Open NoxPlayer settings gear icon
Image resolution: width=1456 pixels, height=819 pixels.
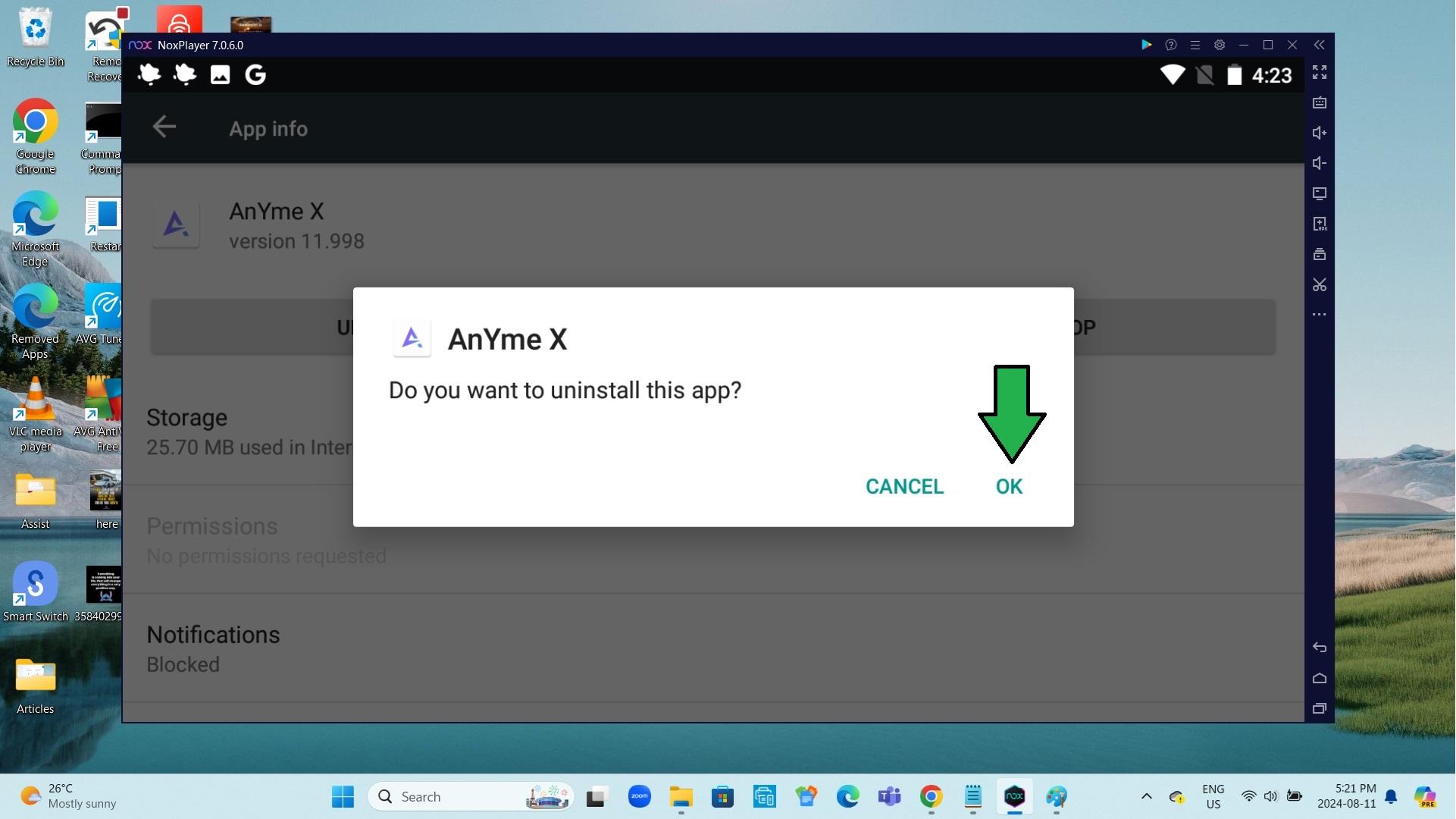(1220, 45)
